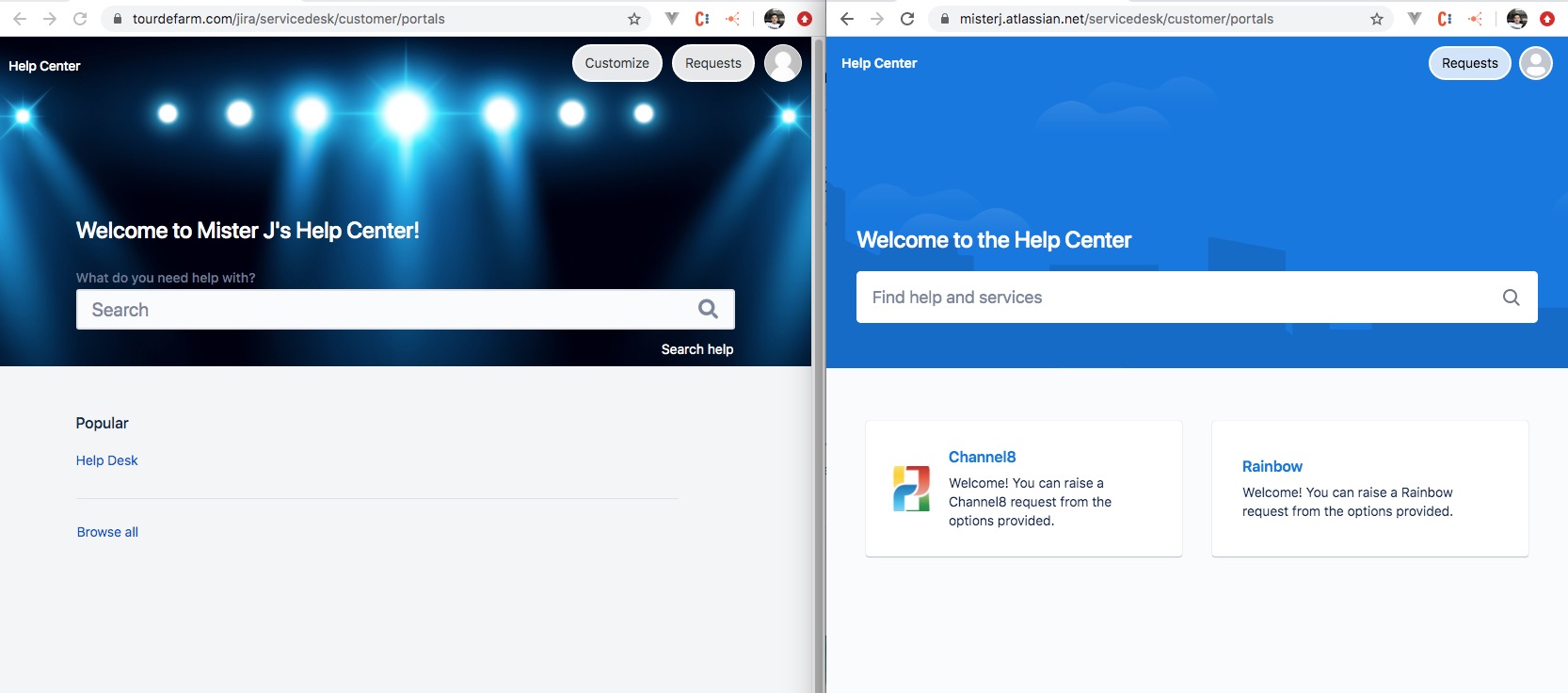1568x693 pixels.
Task: Open the user avatar menu in the blue Help Center
Action: (x=1536, y=63)
